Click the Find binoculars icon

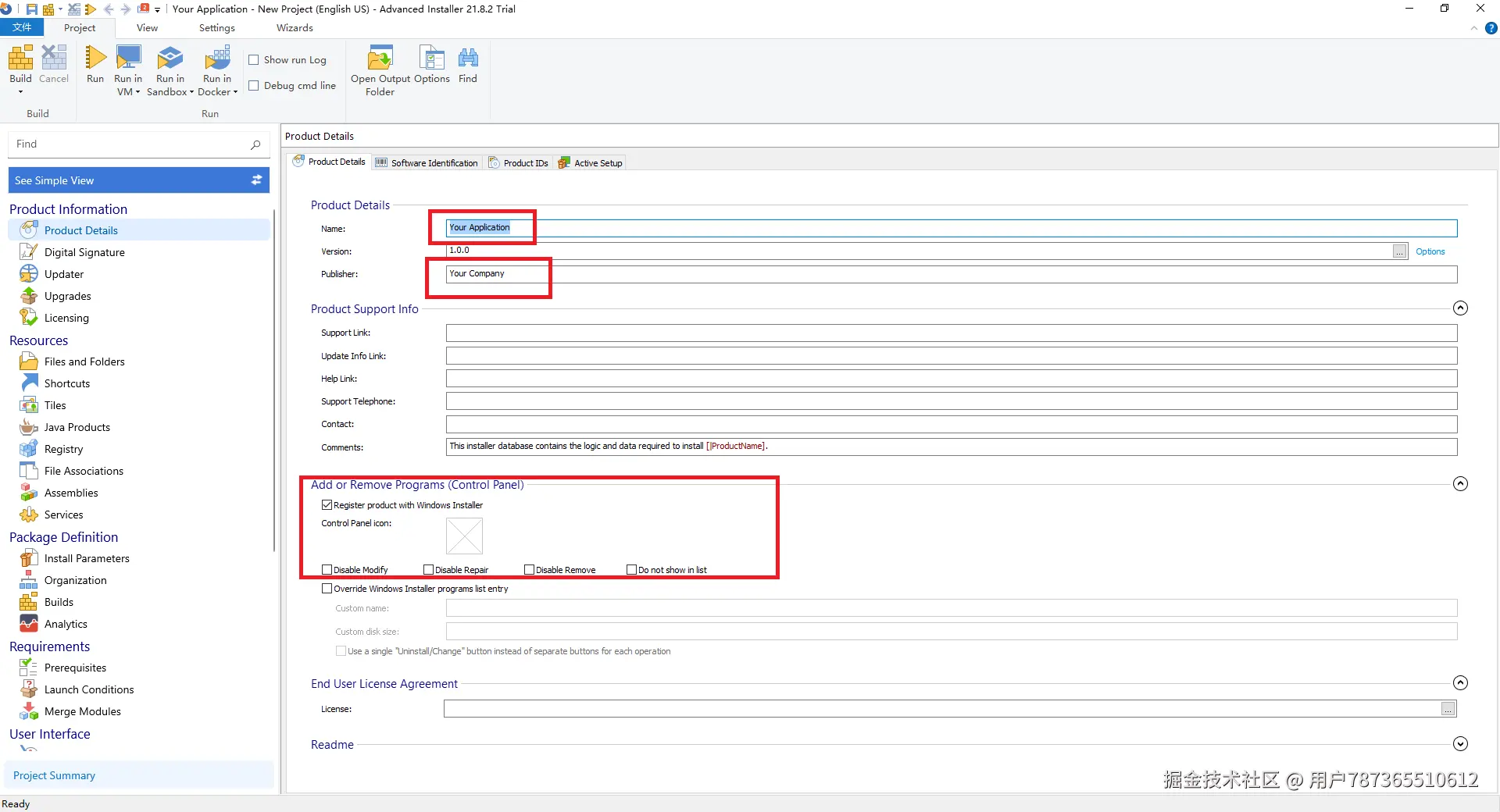(468, 58)
